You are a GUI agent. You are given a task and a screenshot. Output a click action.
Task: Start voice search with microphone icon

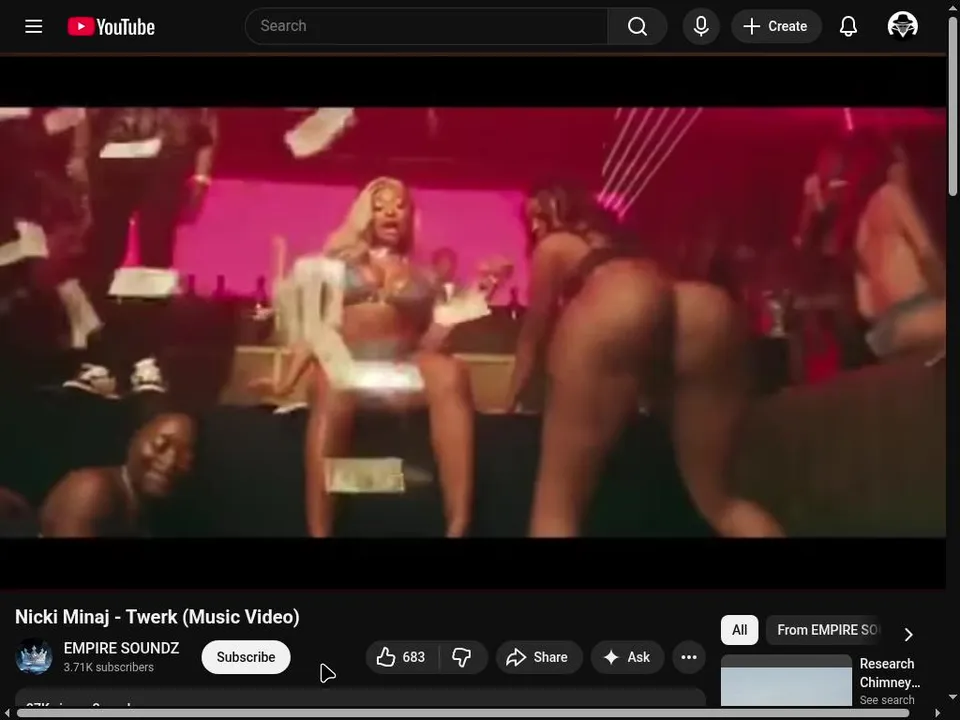[x=701, y=26]
